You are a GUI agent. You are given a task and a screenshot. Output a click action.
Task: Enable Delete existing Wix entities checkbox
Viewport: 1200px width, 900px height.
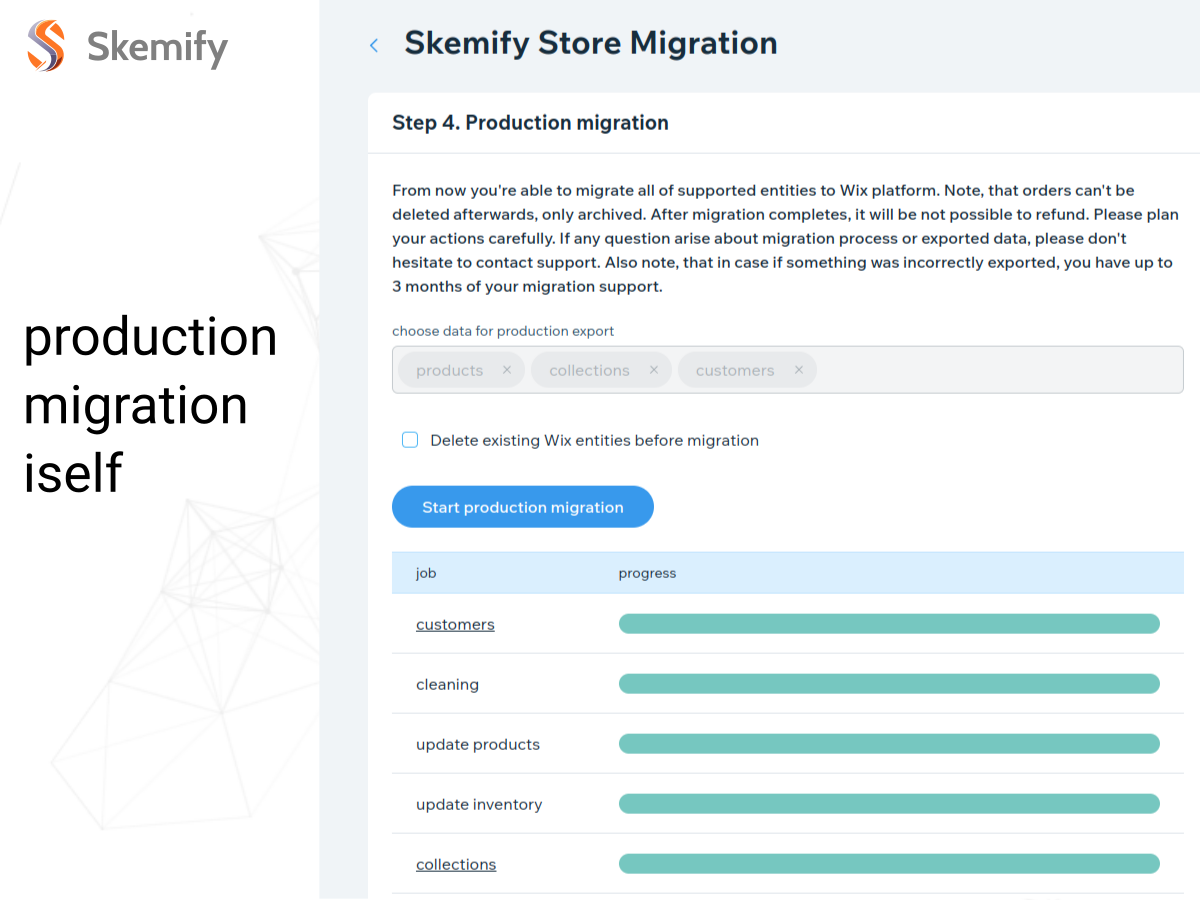tap(410, 440)
